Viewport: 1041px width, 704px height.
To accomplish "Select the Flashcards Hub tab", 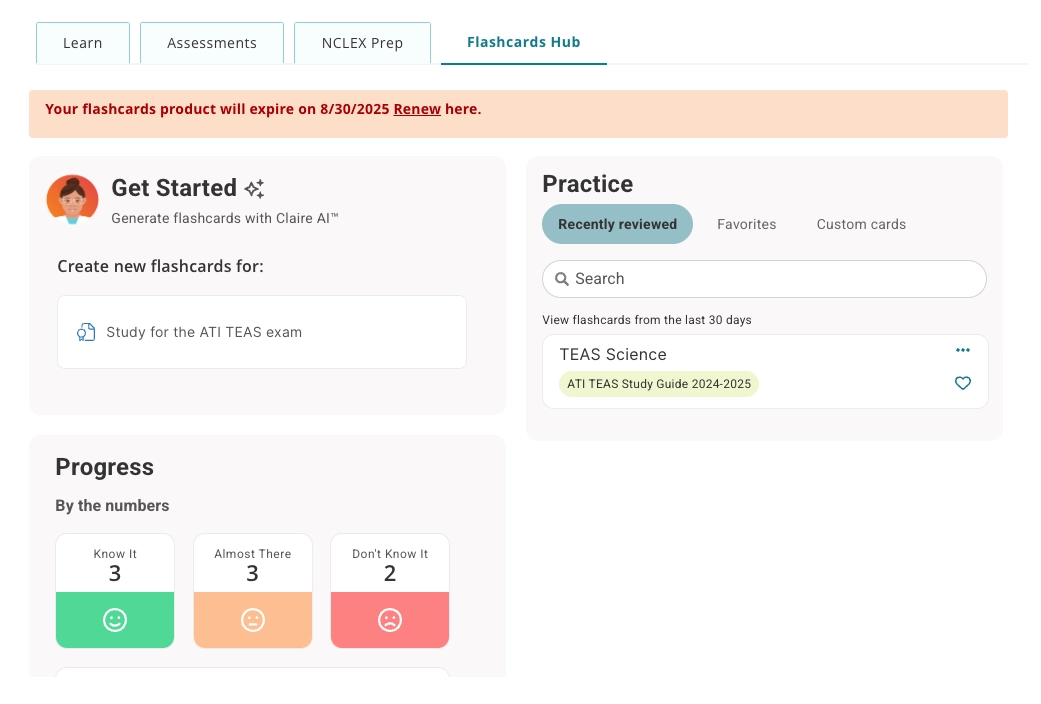I will [x=523, y=42].
